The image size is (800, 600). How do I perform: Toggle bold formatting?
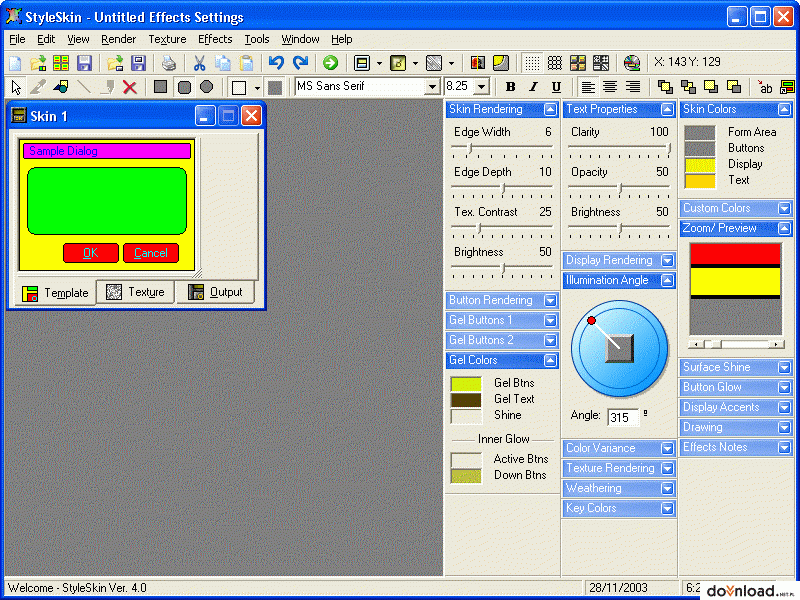click(x=510, y=87)
